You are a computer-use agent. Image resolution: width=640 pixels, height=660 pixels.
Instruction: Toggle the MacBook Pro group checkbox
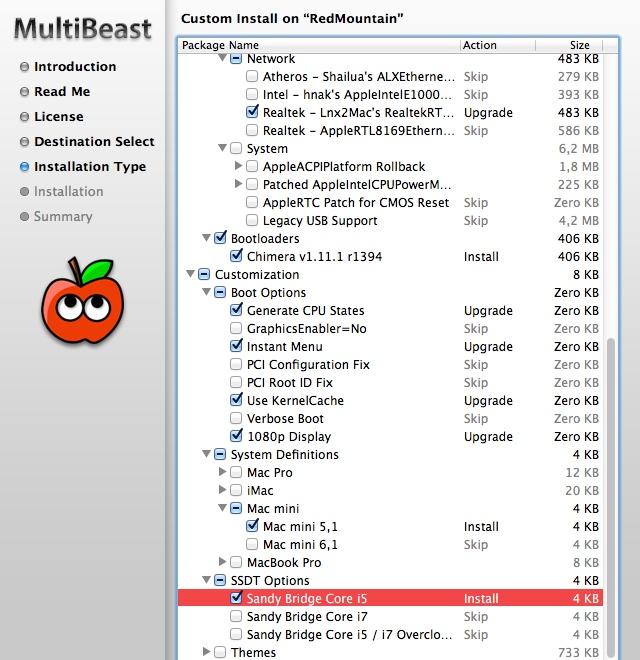coord(236,562)
